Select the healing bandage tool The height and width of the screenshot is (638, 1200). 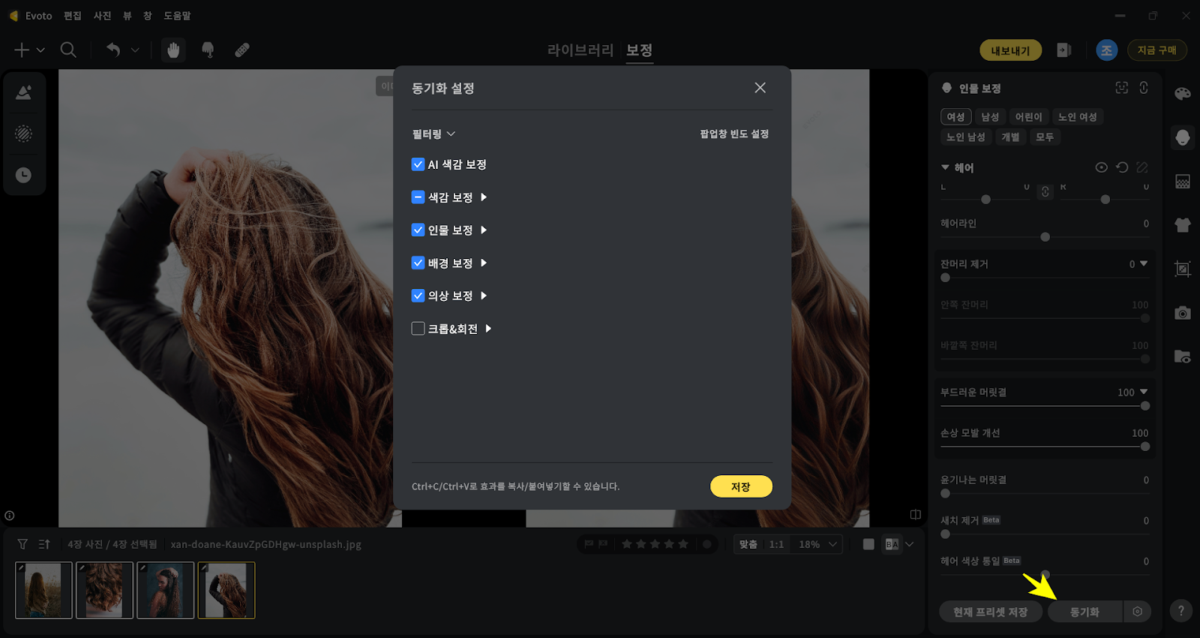point(242,50)
